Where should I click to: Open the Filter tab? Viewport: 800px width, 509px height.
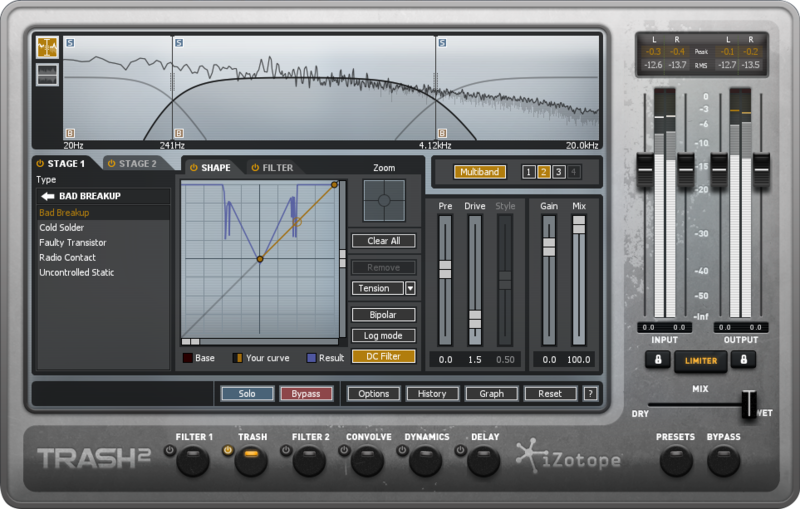pyautogui.click(x=272, y=168)
